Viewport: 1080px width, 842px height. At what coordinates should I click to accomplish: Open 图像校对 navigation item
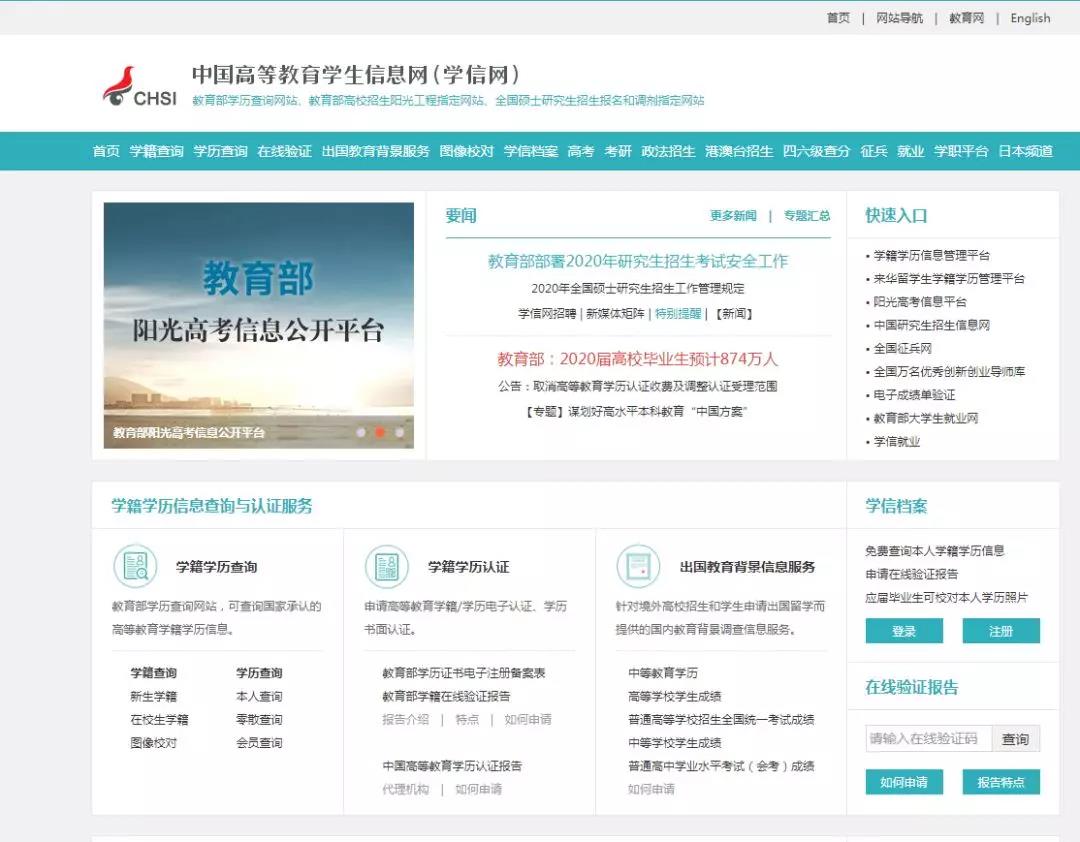coord(466,151)
